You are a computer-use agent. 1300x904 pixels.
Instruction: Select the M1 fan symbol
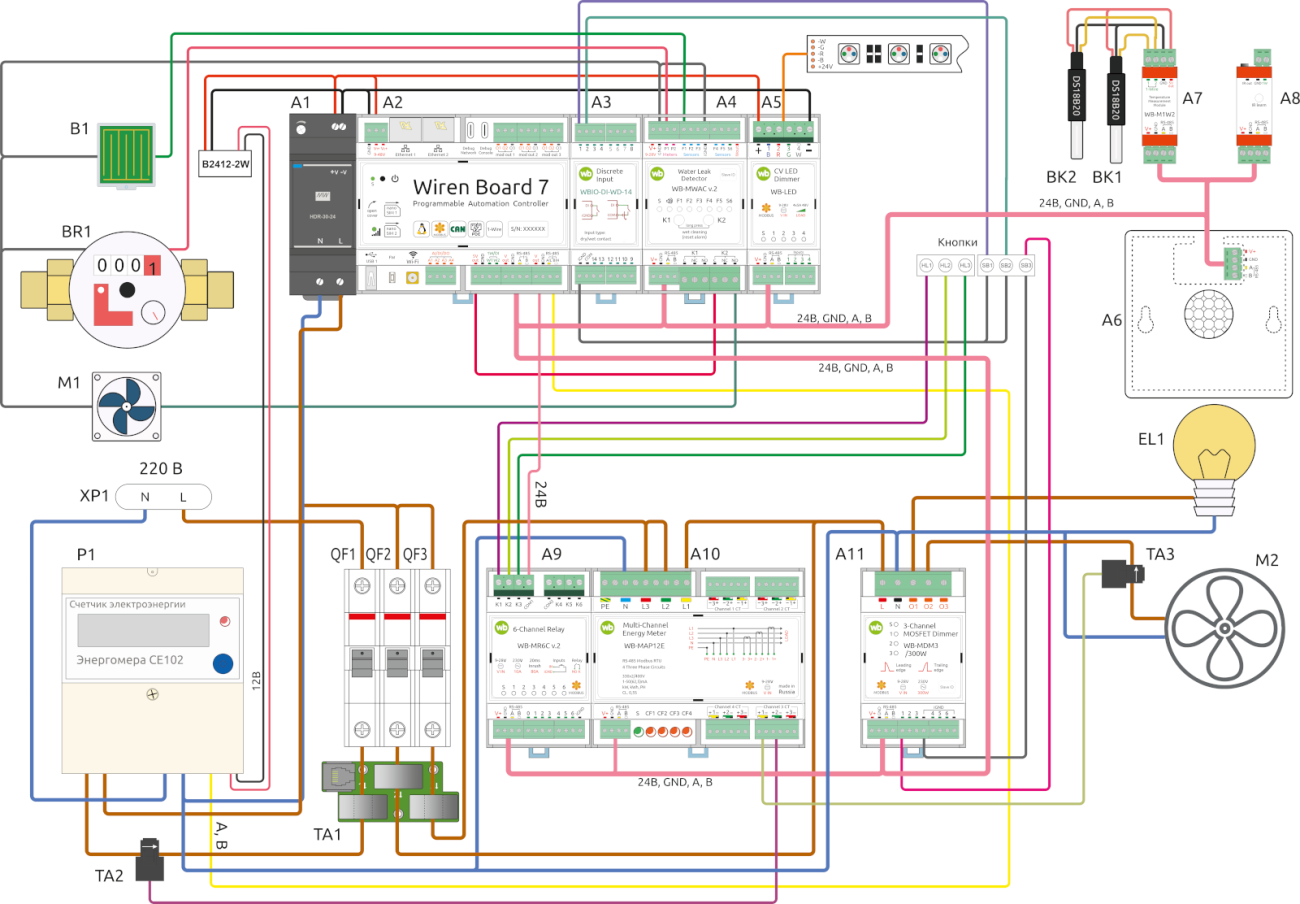pyautogui.click(x=125, y=407)
